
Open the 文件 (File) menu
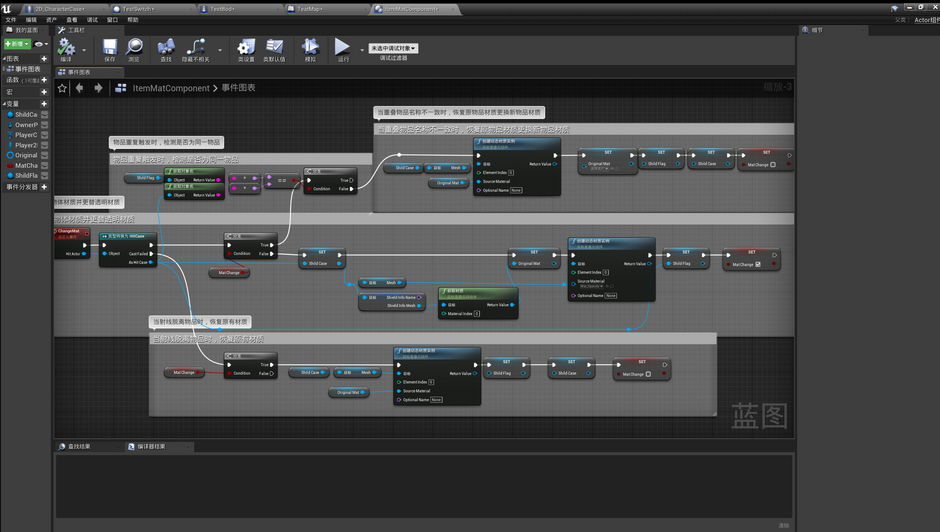[11, 20]
